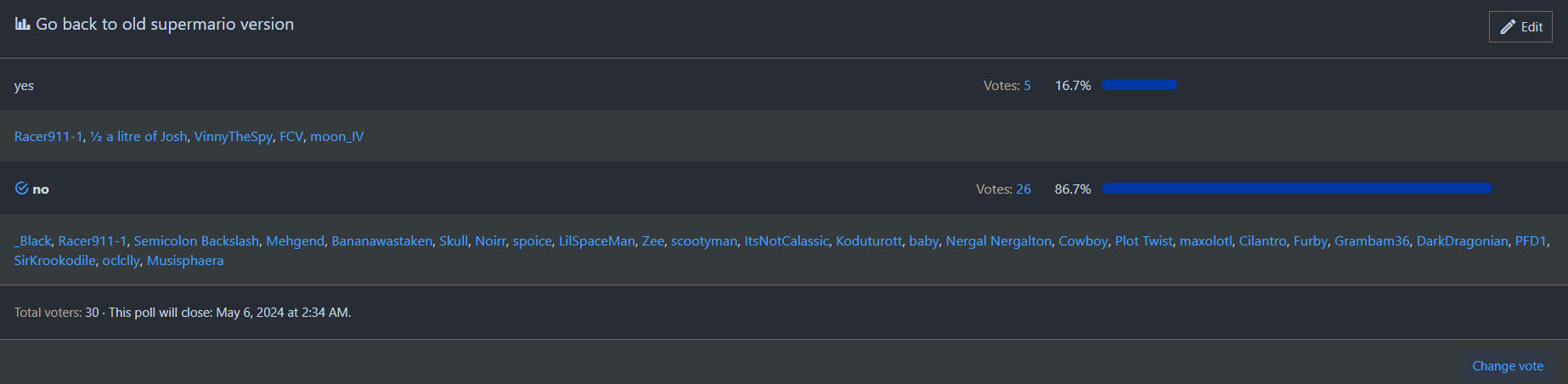Open SirKrookodile's profile
Screen dimensions: 1568x384
54,261
